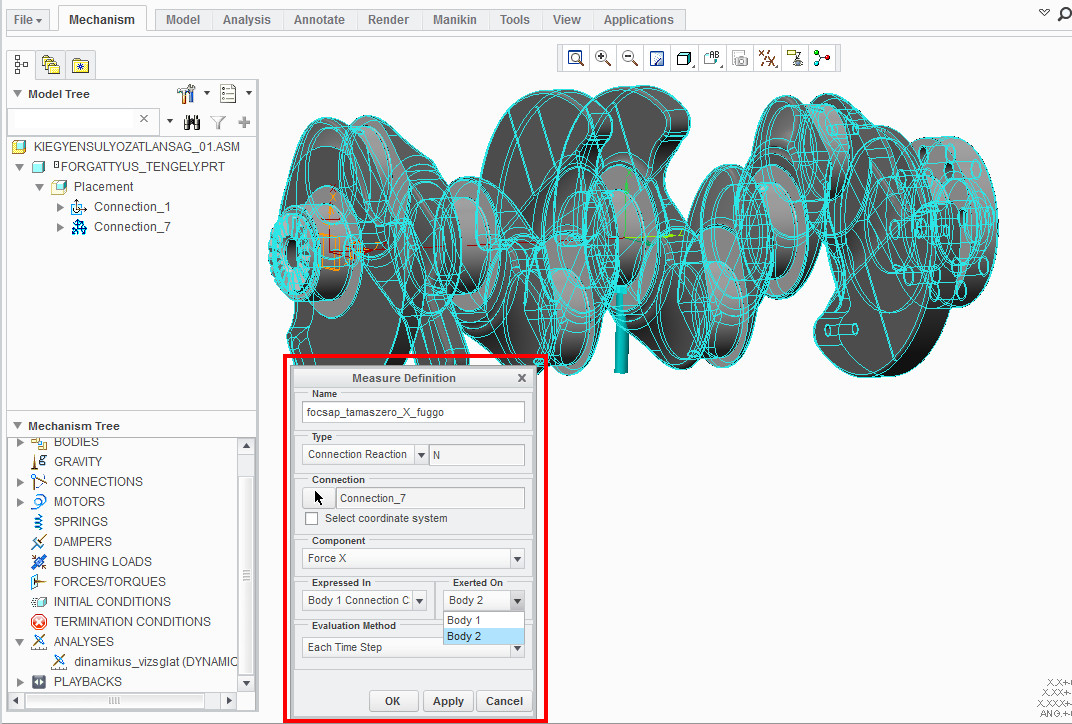Click the connection select arrow button
The height and width of the screenshot is (724, 1072).
coord(319,498)
